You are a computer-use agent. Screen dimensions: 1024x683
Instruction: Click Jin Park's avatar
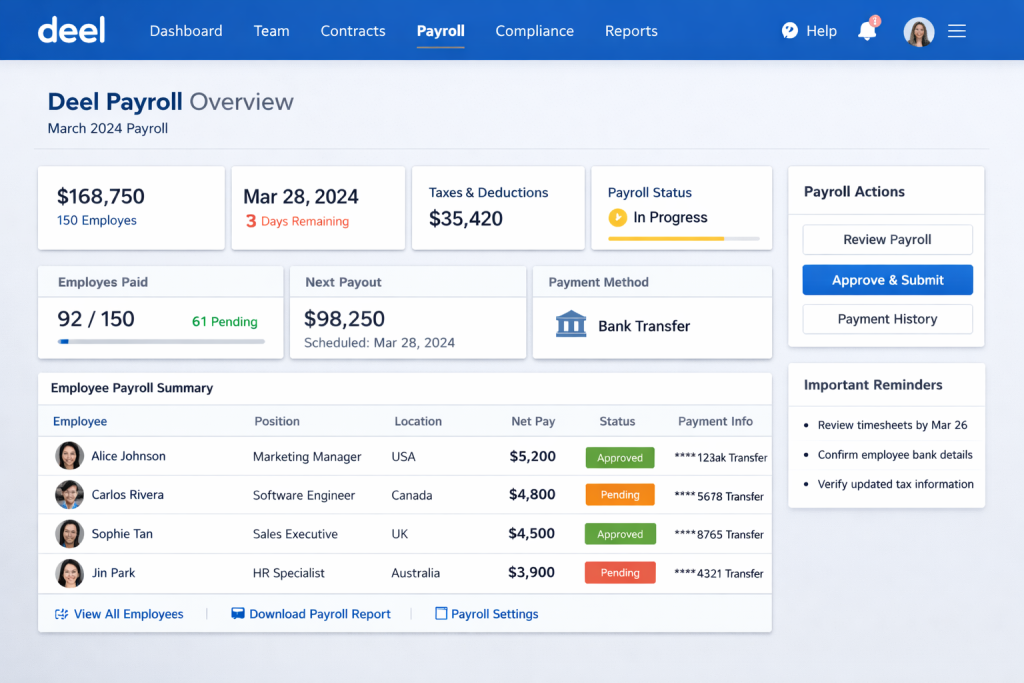[69, 573]
